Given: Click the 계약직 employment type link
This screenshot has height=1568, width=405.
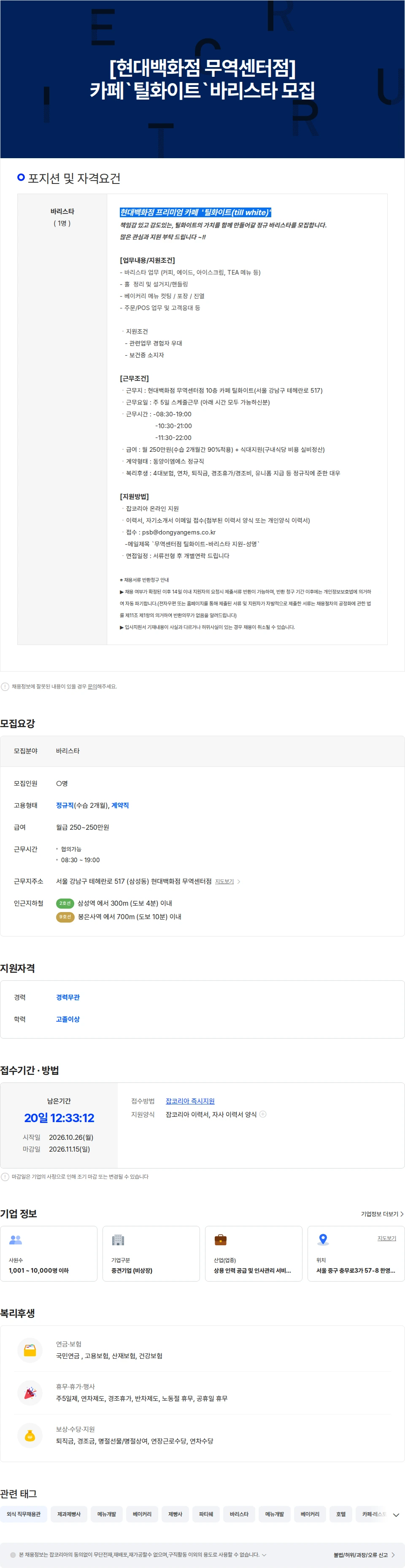Looking at the screenshot, I should pos(120,805).
